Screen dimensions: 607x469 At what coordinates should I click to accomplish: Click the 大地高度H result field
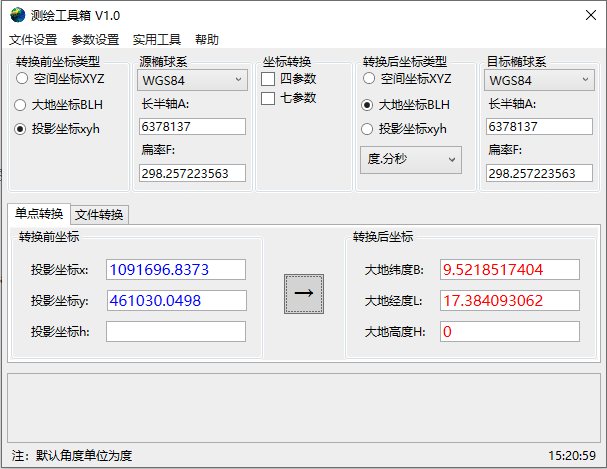pos(510,331)
